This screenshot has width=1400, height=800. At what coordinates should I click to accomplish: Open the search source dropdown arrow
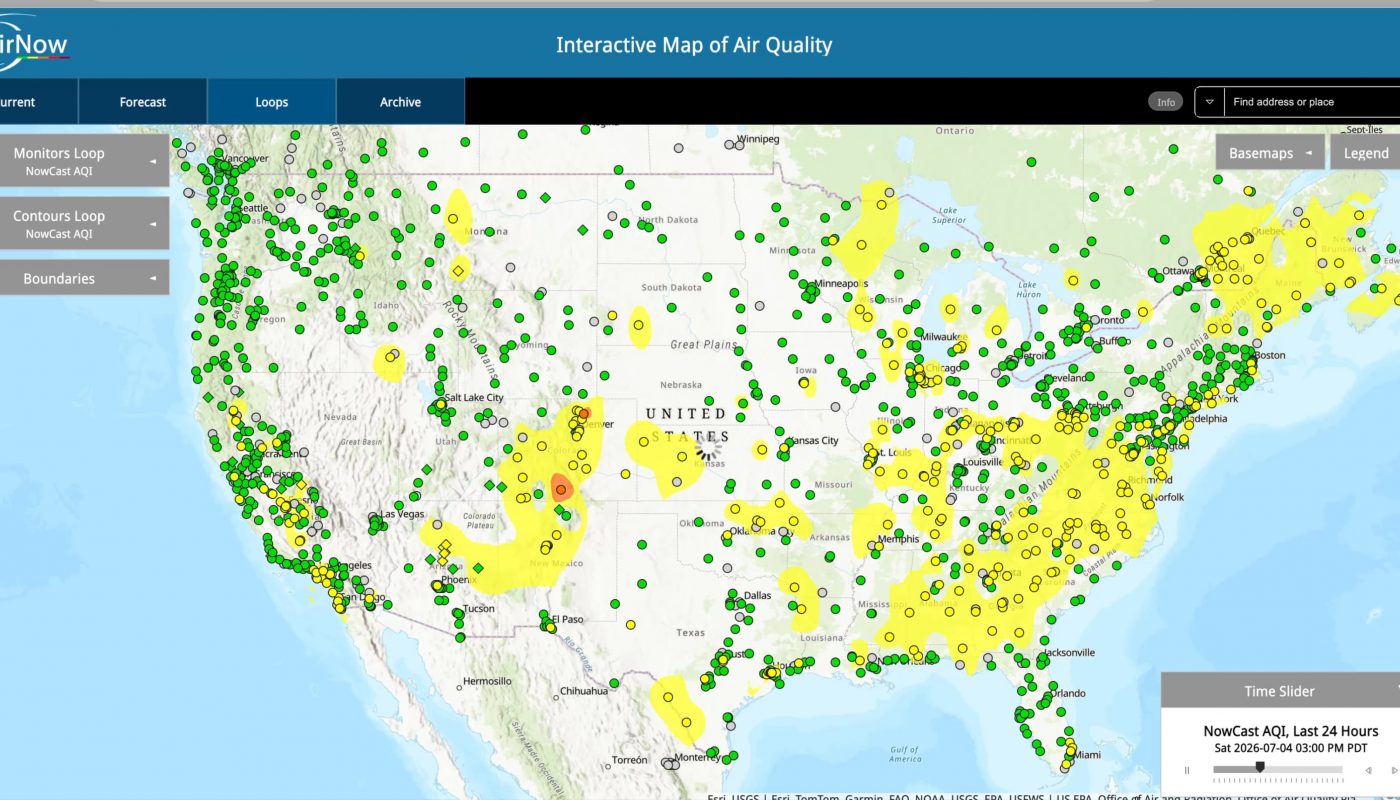pyautogui.click(x=1210, y=102)
